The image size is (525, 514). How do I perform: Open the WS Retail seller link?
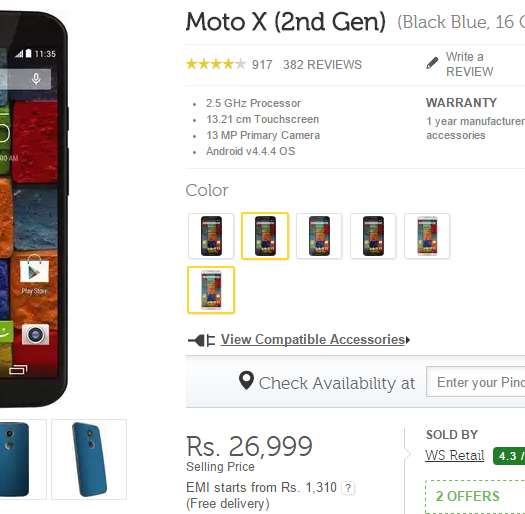[455, 455]
